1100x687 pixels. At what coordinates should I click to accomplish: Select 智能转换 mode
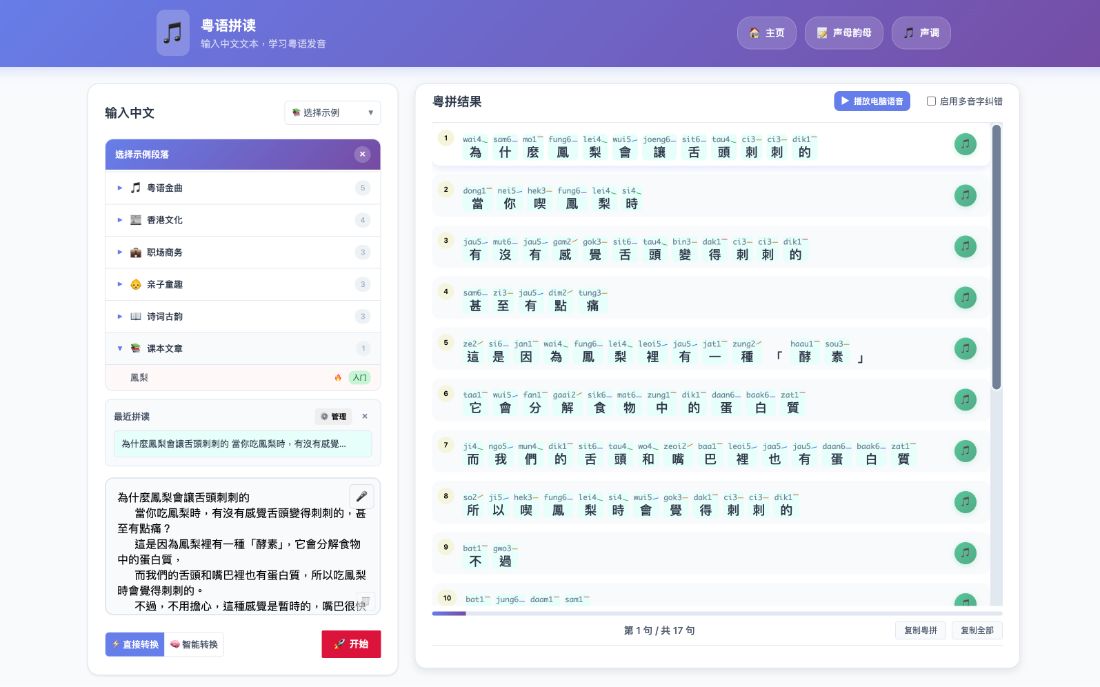pyautogui.click(x=194, y=644)
